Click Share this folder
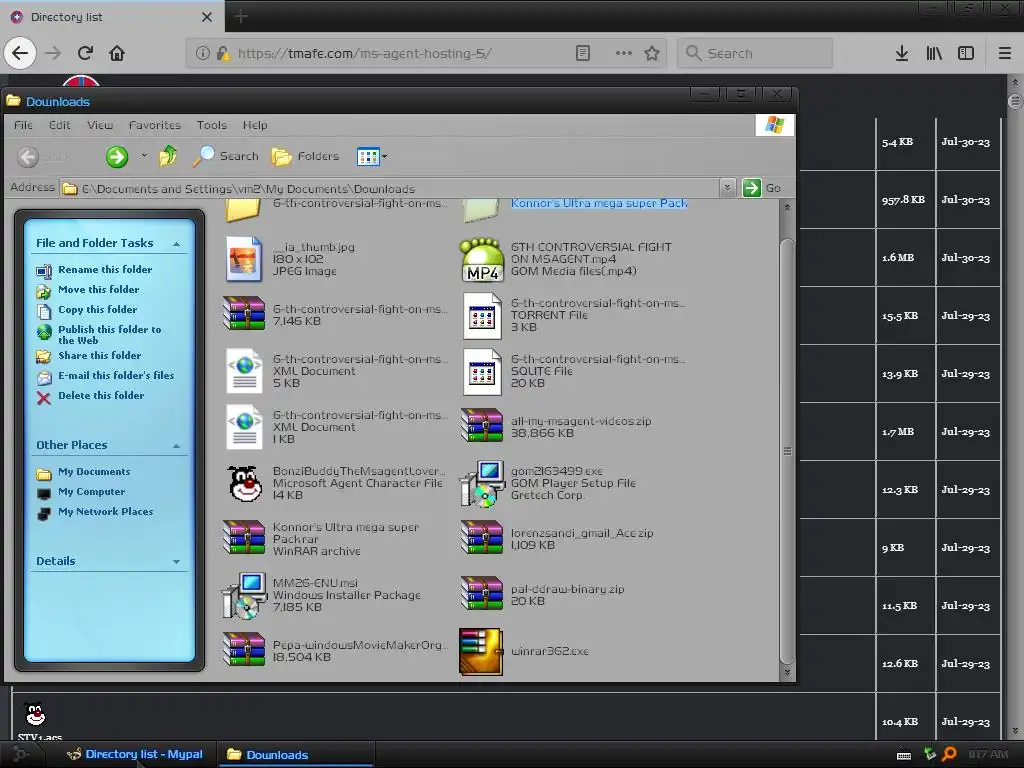 tap(99, 355)
